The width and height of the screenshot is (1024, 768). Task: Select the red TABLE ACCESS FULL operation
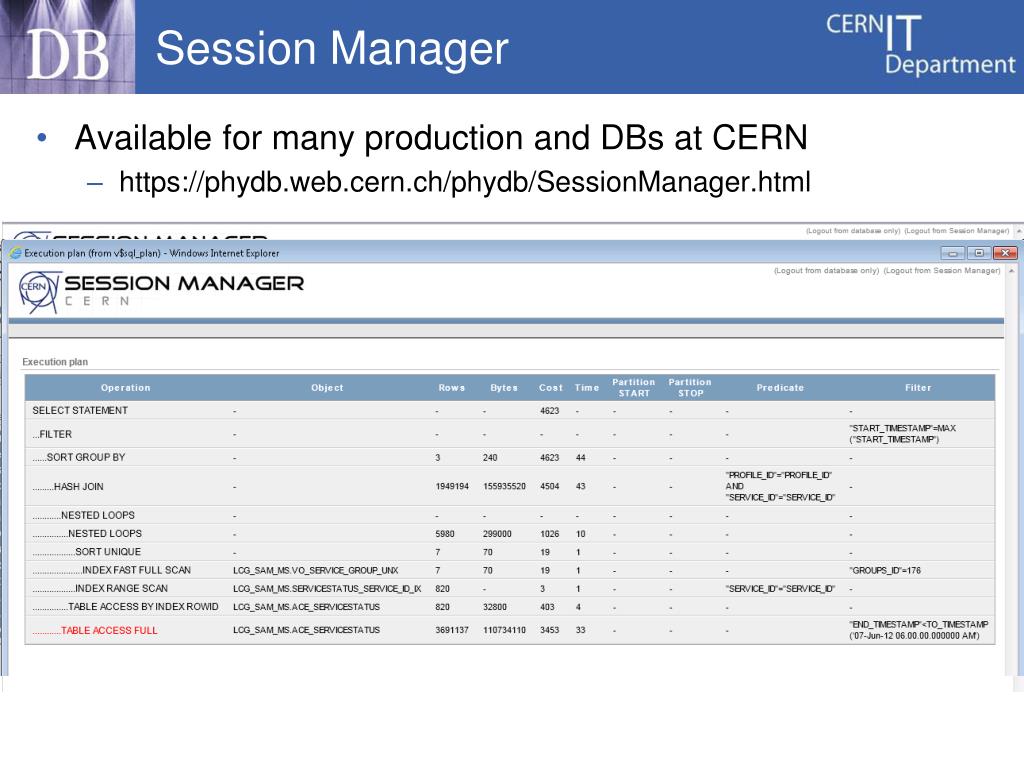click(x=95, y=630)
